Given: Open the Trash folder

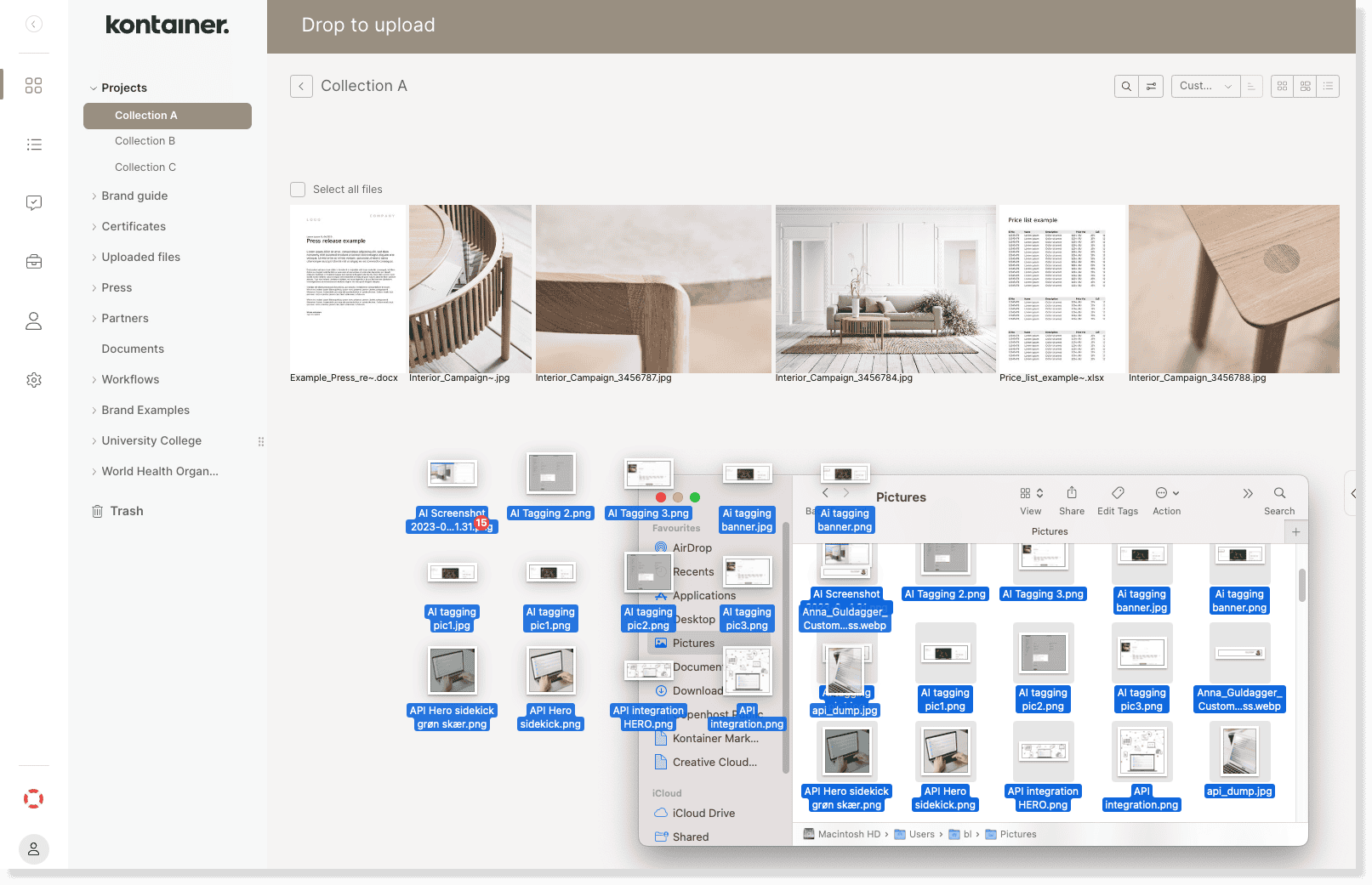Looking at the screenshot, I should [127, 511].
